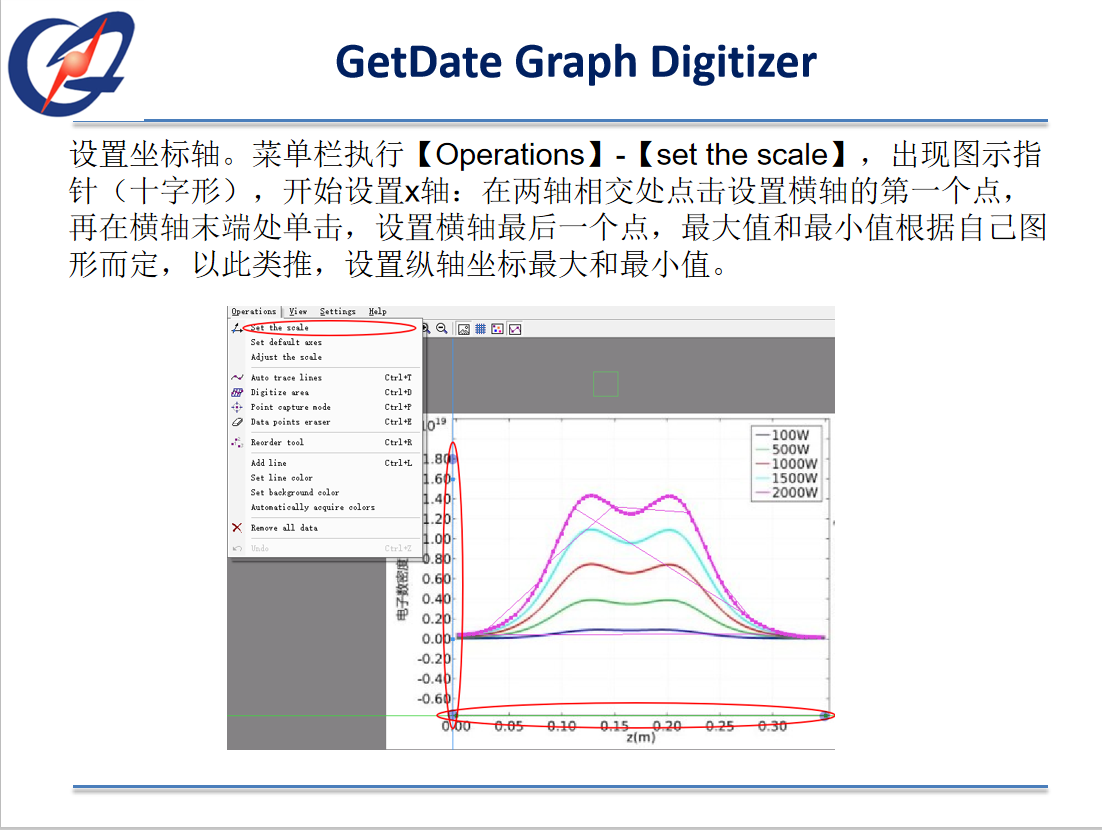Click the Ctrl+T shortcut text
This screenshot has height=830, width=1102.
(x=398, y=377)
